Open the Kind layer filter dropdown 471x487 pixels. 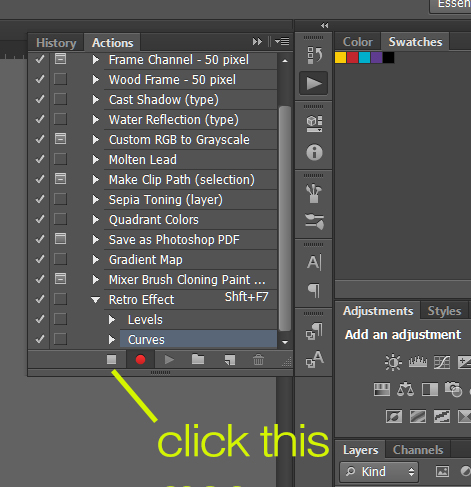point(379,471)
